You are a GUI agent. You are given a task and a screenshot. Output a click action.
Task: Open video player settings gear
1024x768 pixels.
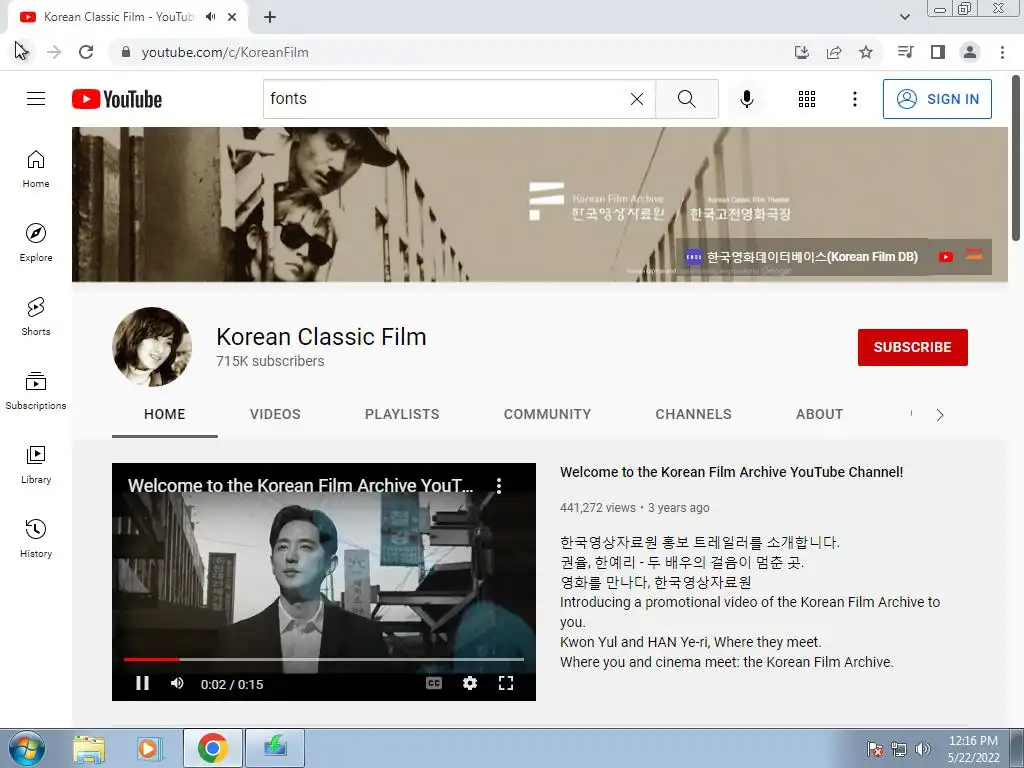[470, 683]
